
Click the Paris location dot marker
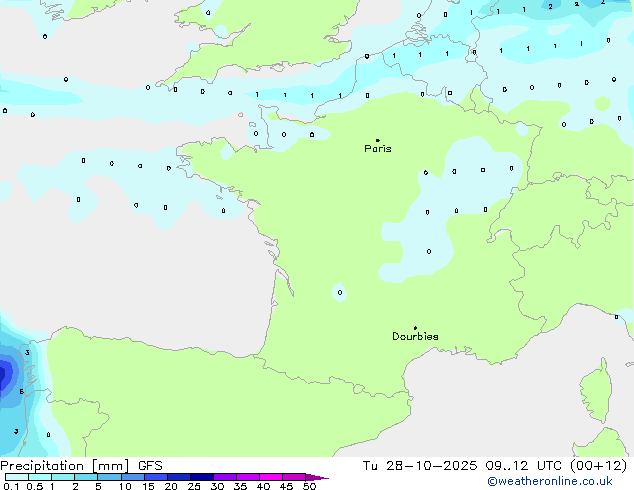[x=378, y=140]
